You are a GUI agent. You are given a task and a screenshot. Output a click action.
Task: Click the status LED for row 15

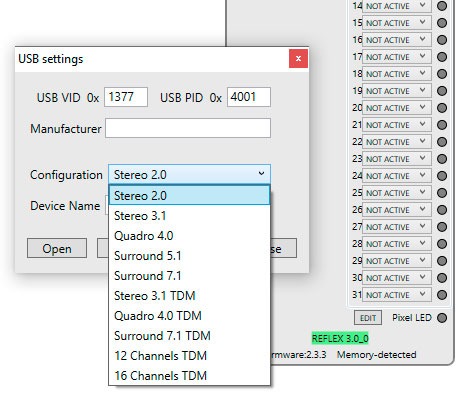click(x=442, y=23)
